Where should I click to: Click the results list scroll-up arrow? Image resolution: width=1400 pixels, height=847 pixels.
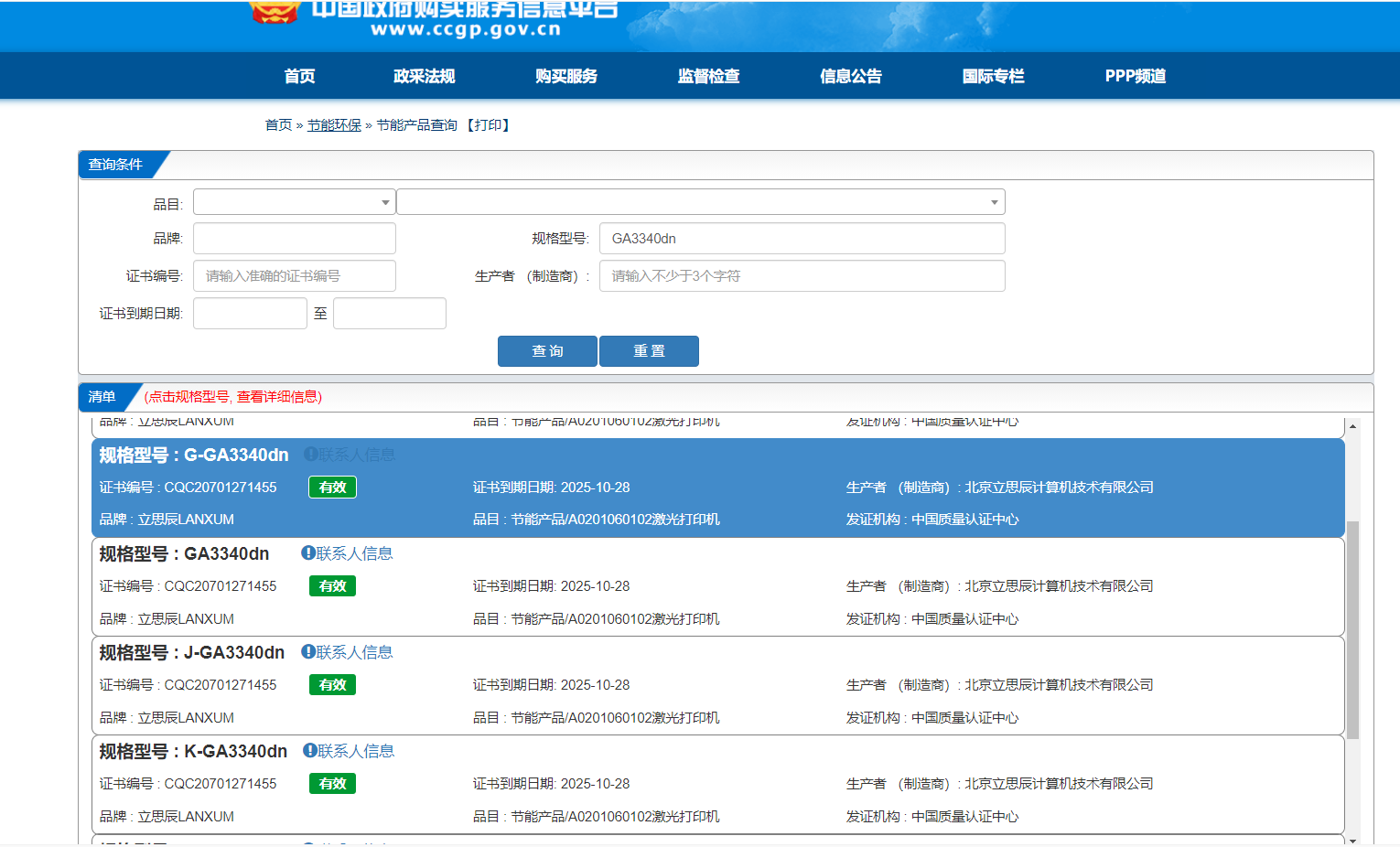(x=1352, y=426)
